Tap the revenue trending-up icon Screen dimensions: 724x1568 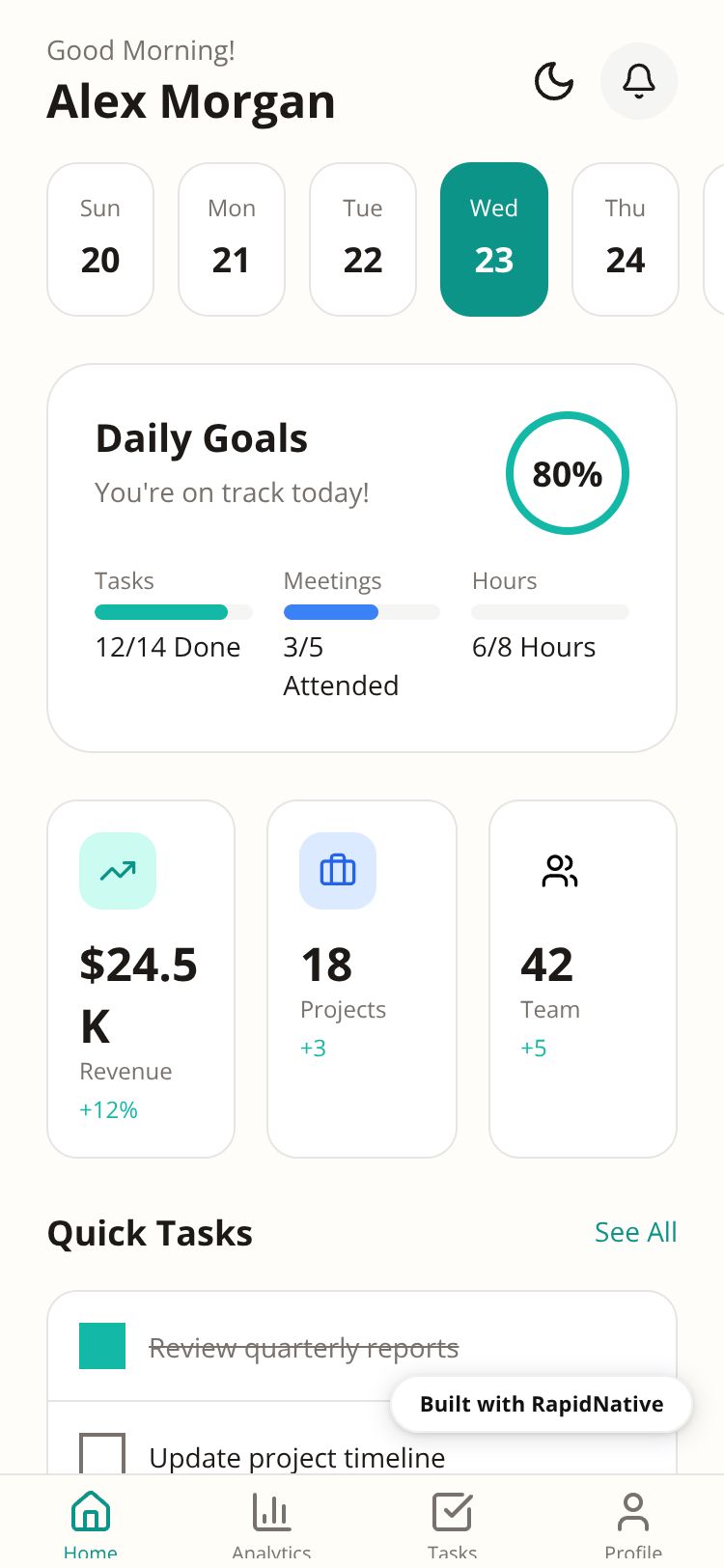(118, 871)
